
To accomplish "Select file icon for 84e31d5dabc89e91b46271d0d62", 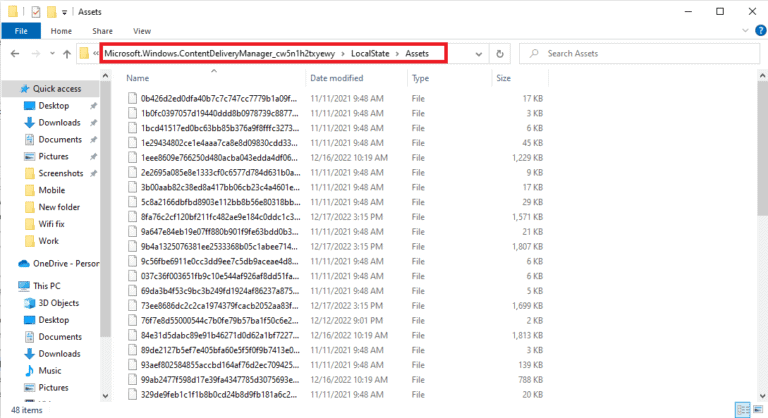I will point(132,335).
